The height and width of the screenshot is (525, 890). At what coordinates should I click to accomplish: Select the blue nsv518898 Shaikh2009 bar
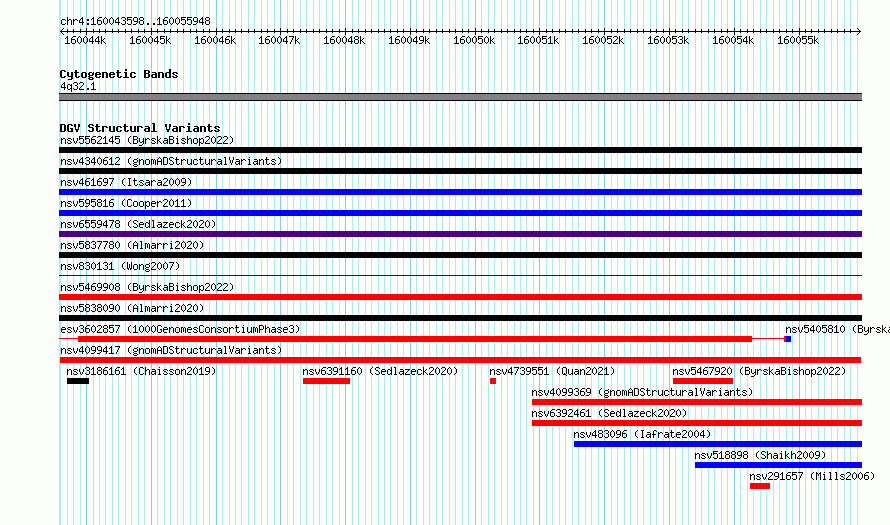tap(778, 465)
